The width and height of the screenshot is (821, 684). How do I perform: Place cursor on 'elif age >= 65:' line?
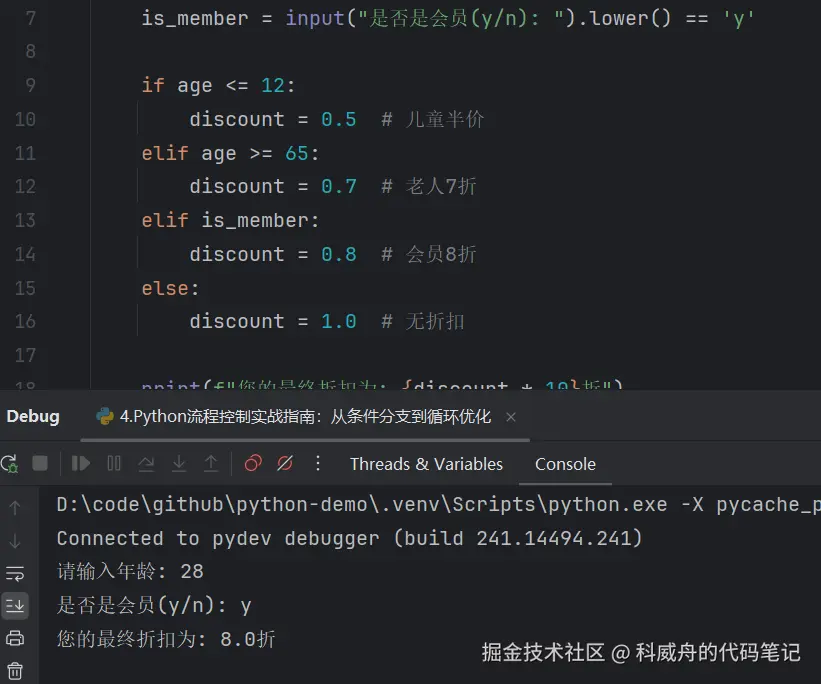point(230,153)
